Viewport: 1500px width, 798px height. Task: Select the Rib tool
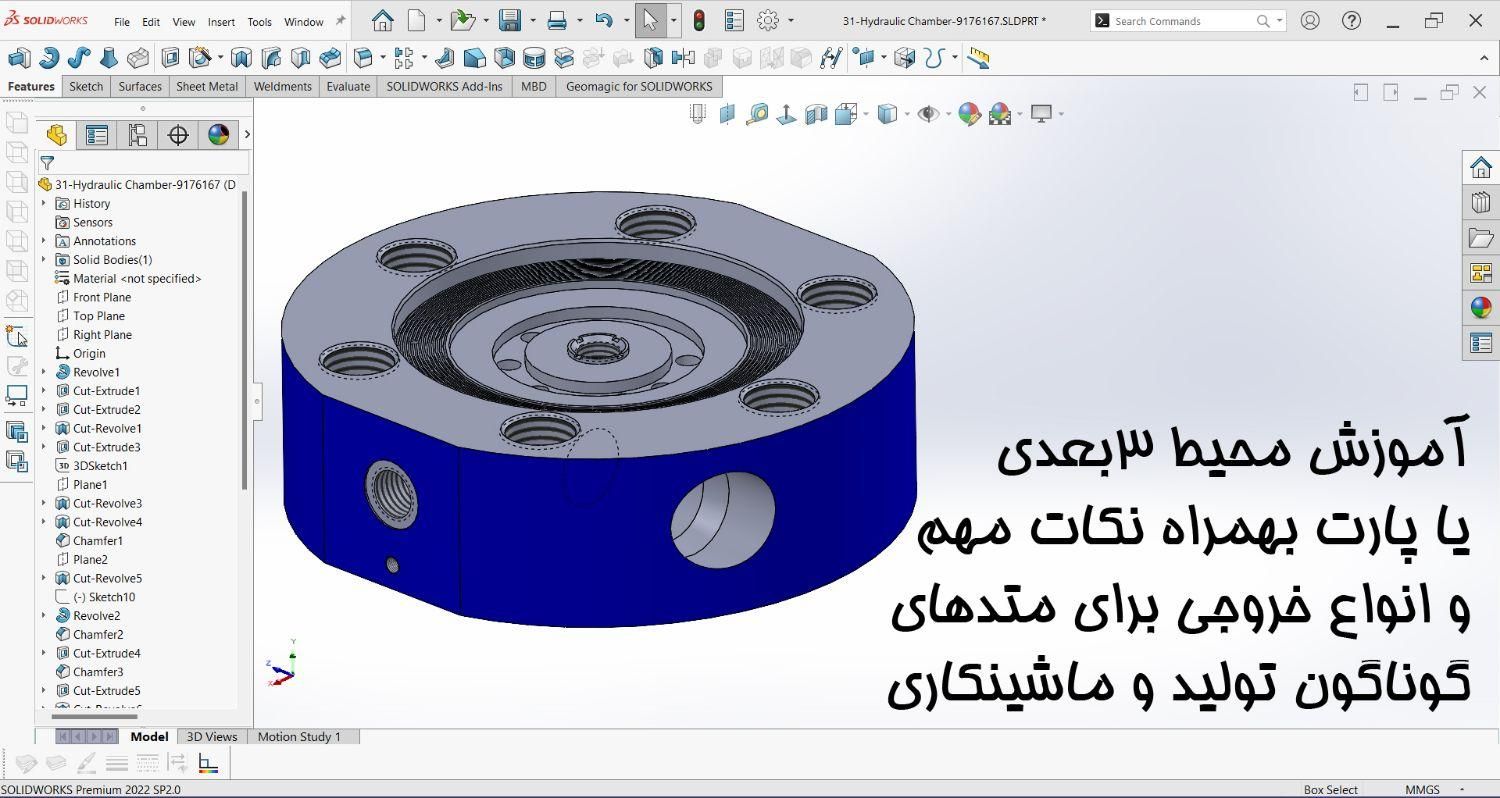tap(444, 58)
